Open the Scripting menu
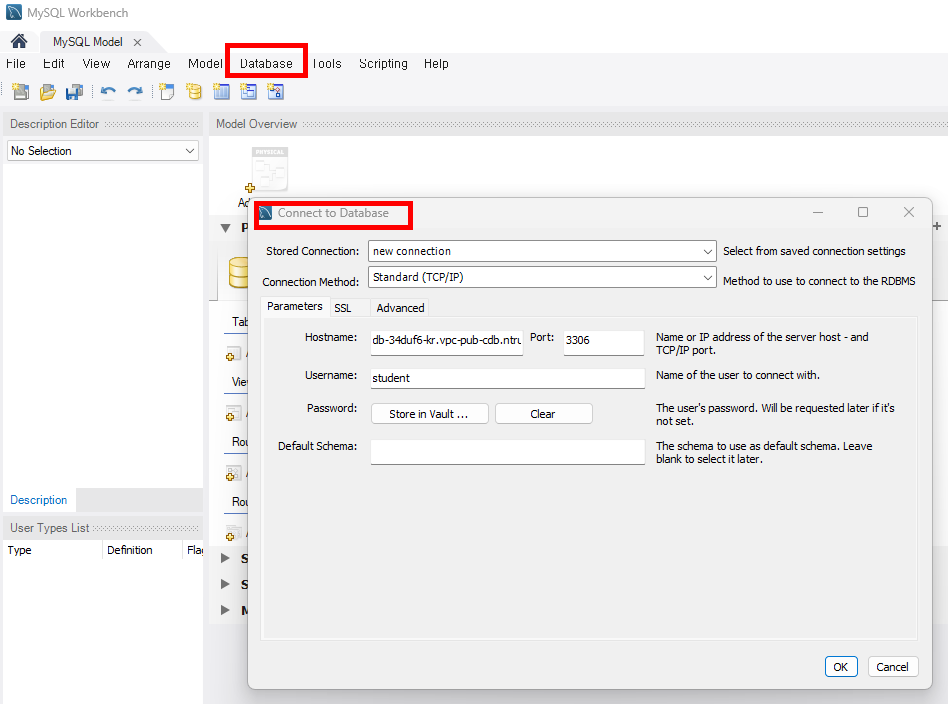The height and width of the screenshot is (704, 948). point(383,64)
